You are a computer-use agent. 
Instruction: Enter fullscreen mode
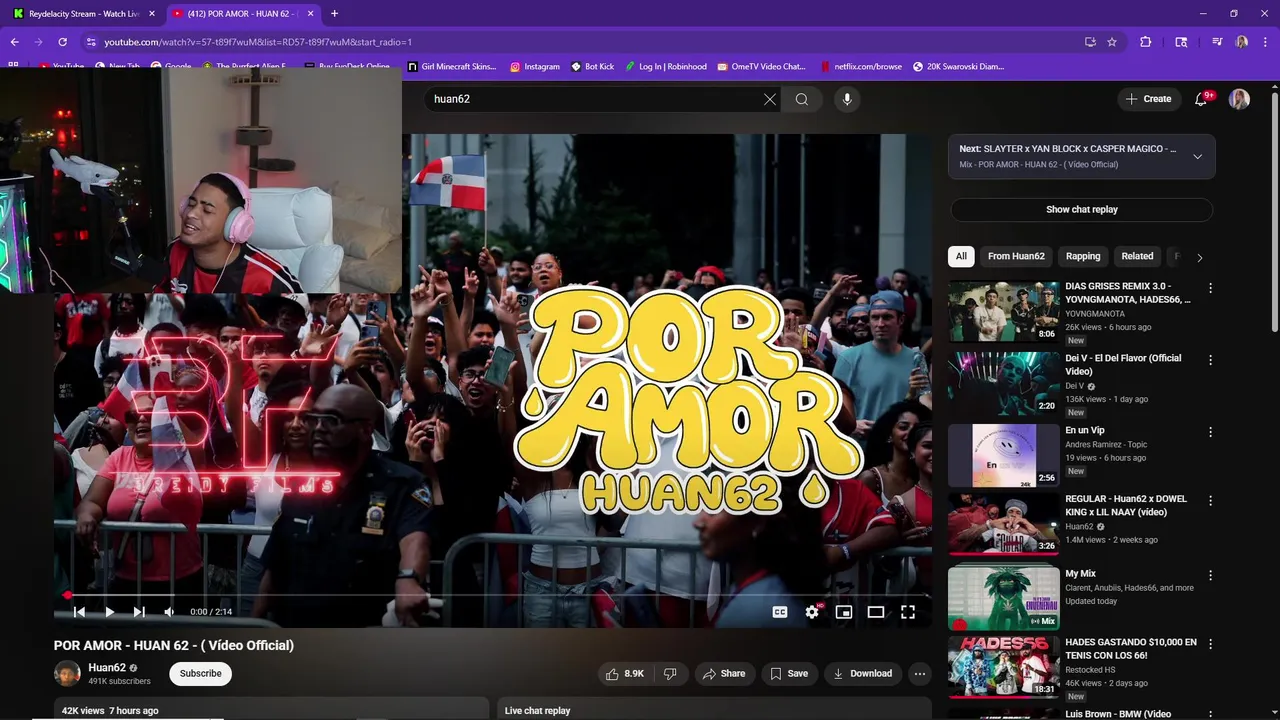908,612
